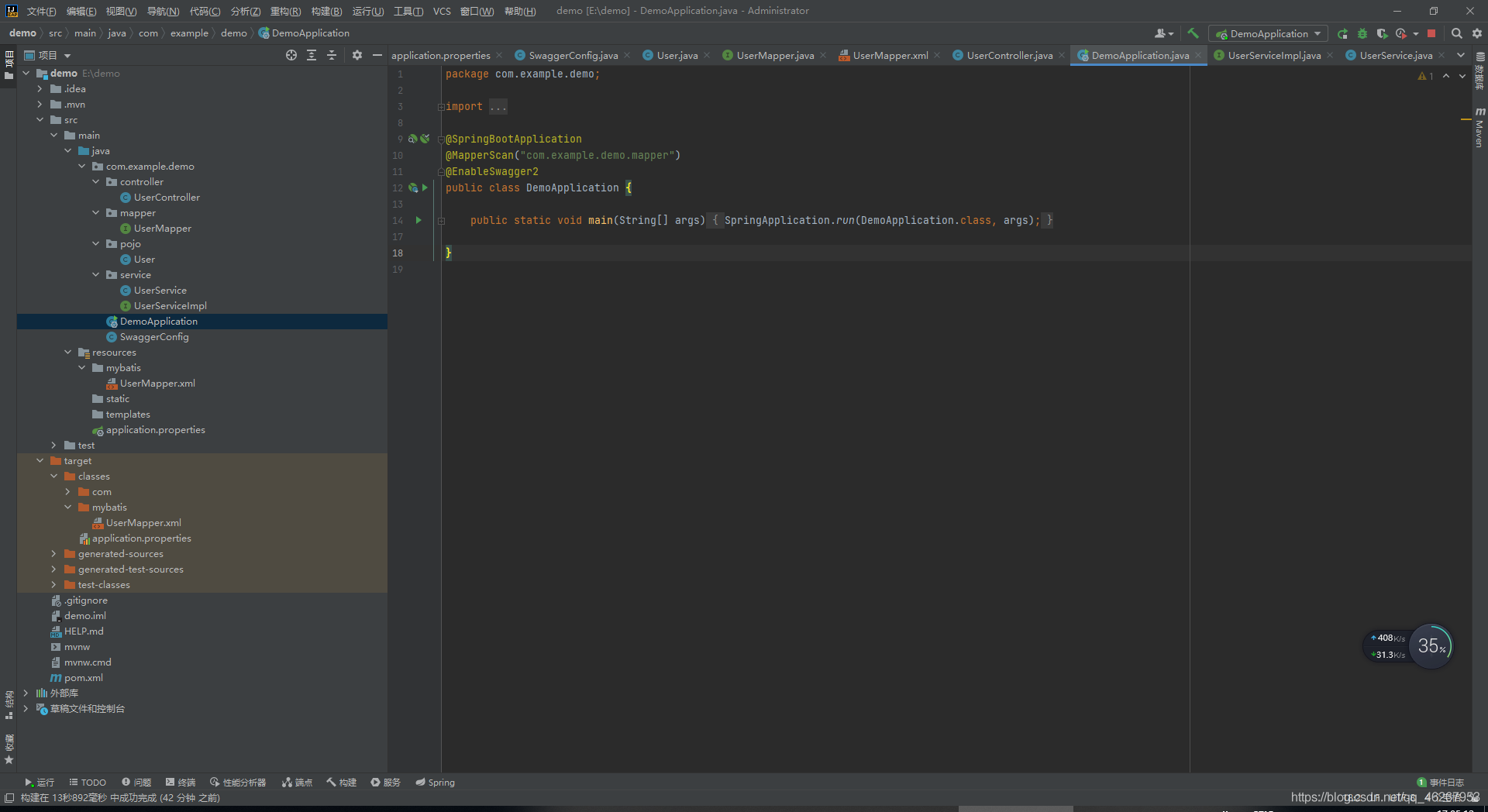Click the Debug bug icon in toolbar
Viewport: 1488px width, 812px height.
[1362, 33]
